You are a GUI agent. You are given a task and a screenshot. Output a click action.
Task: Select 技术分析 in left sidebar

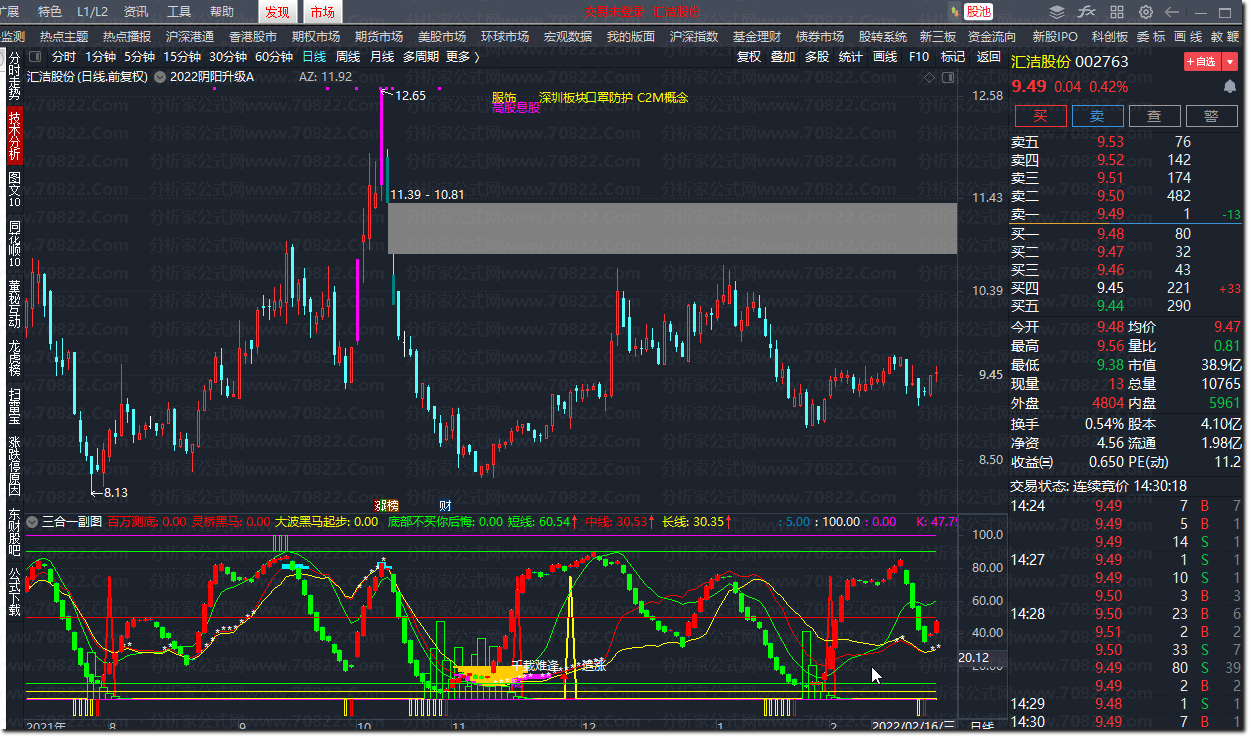(14, 137)
